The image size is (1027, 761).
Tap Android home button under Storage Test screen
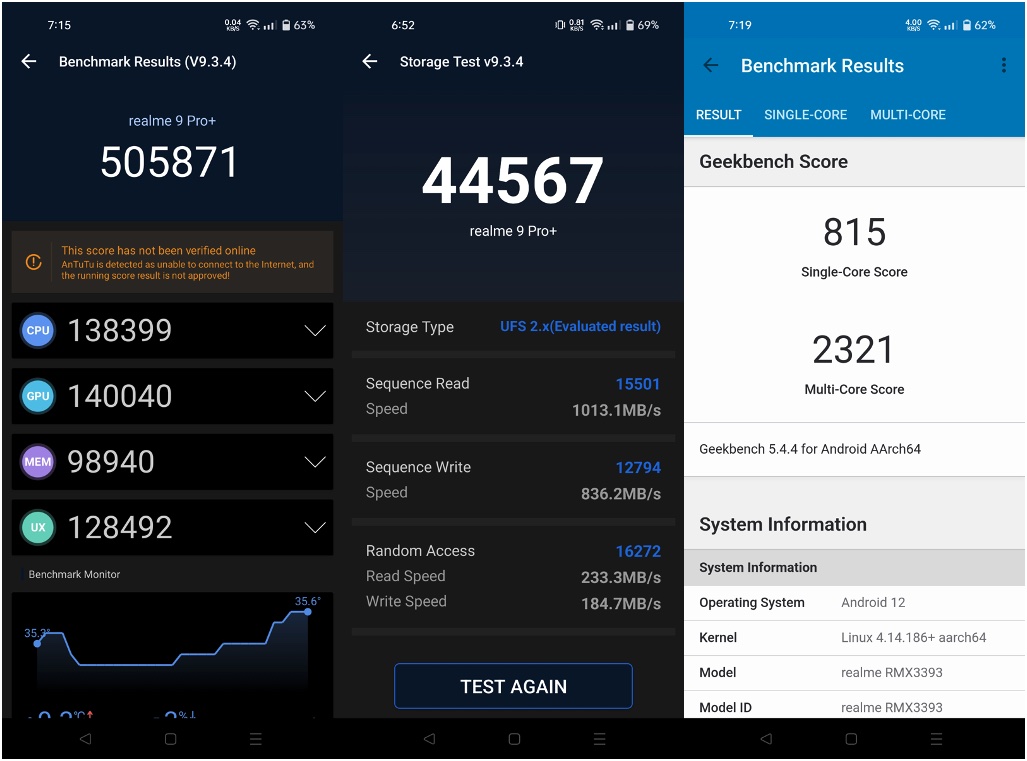514,739
